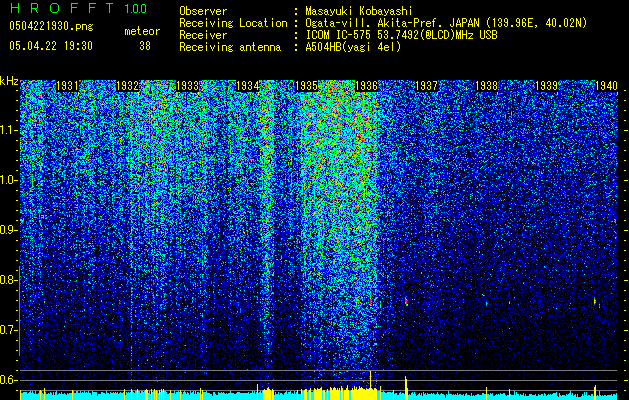Click the kHz axis unit label

coord(9,81)
